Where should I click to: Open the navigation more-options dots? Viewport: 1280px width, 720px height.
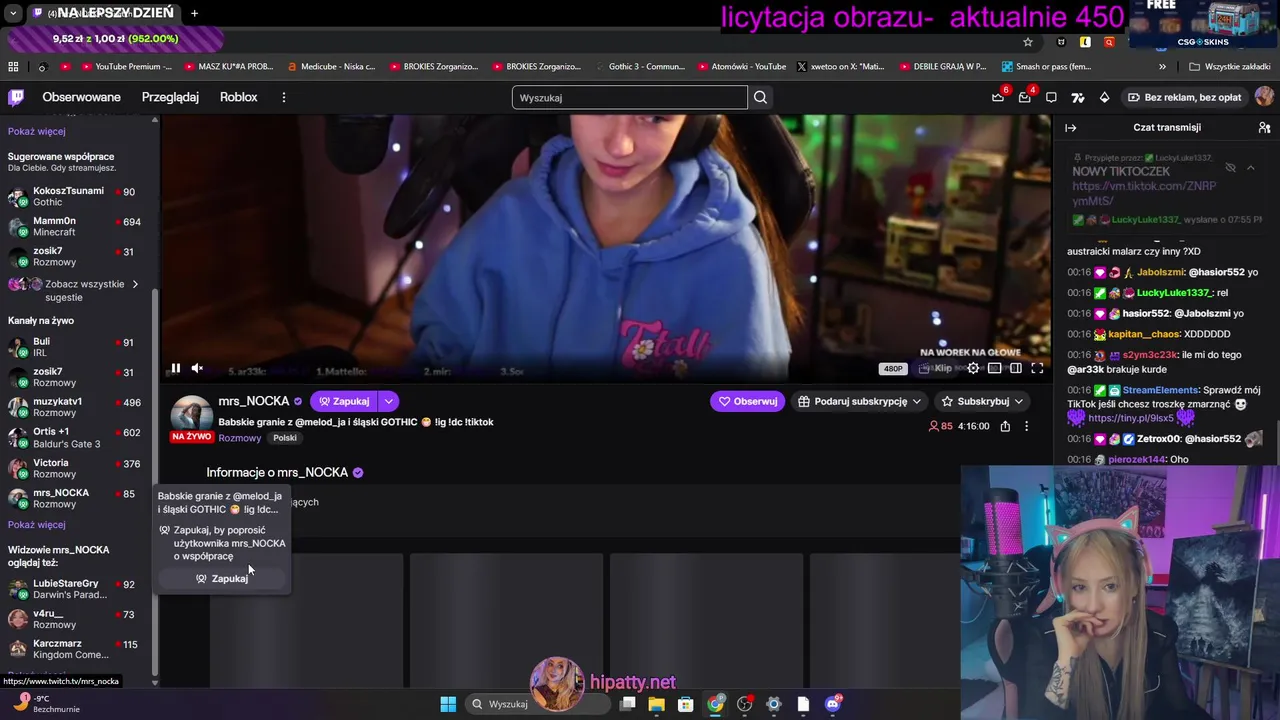click(x=284, y=97)
